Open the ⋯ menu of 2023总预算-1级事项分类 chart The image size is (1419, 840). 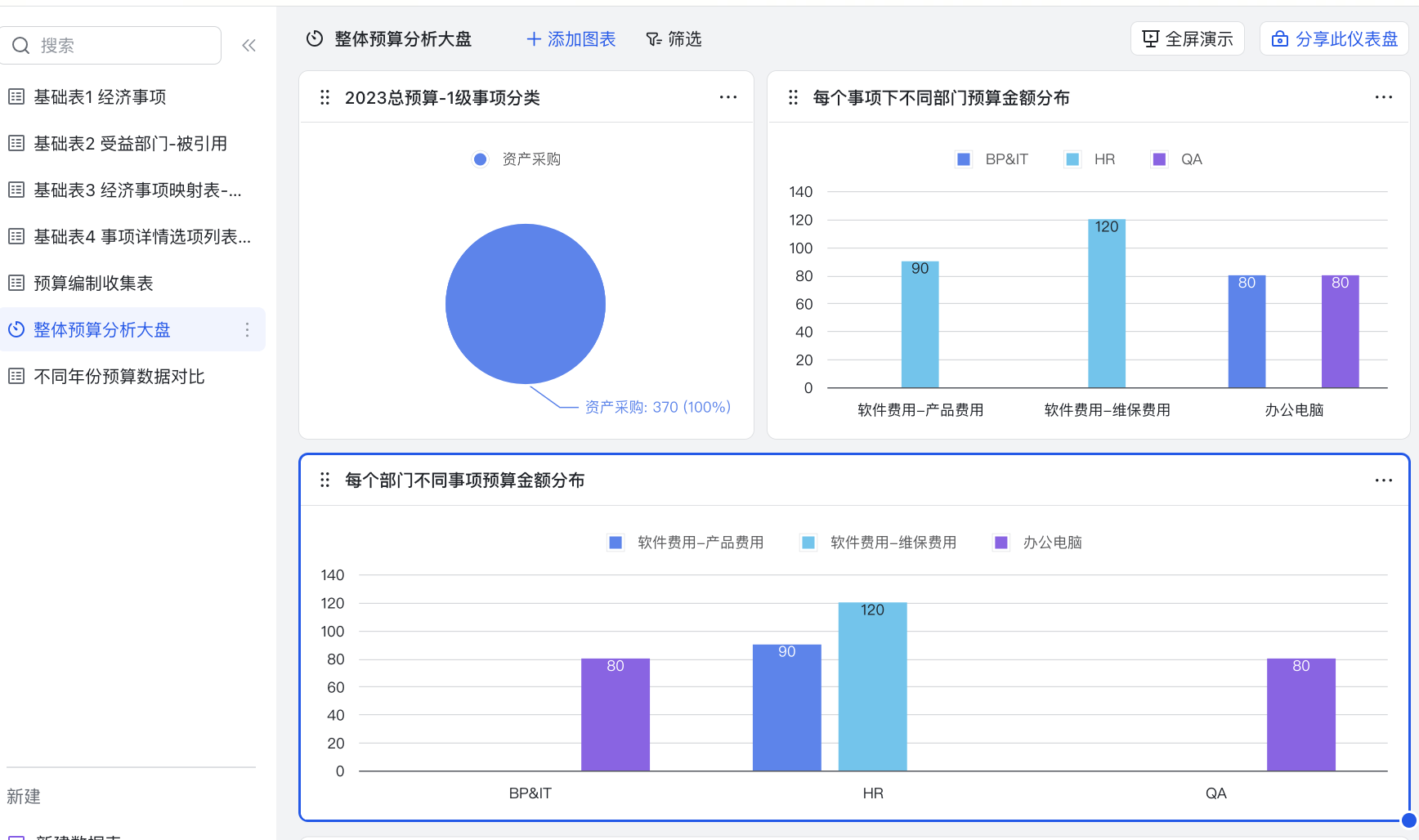pos(728,97)
